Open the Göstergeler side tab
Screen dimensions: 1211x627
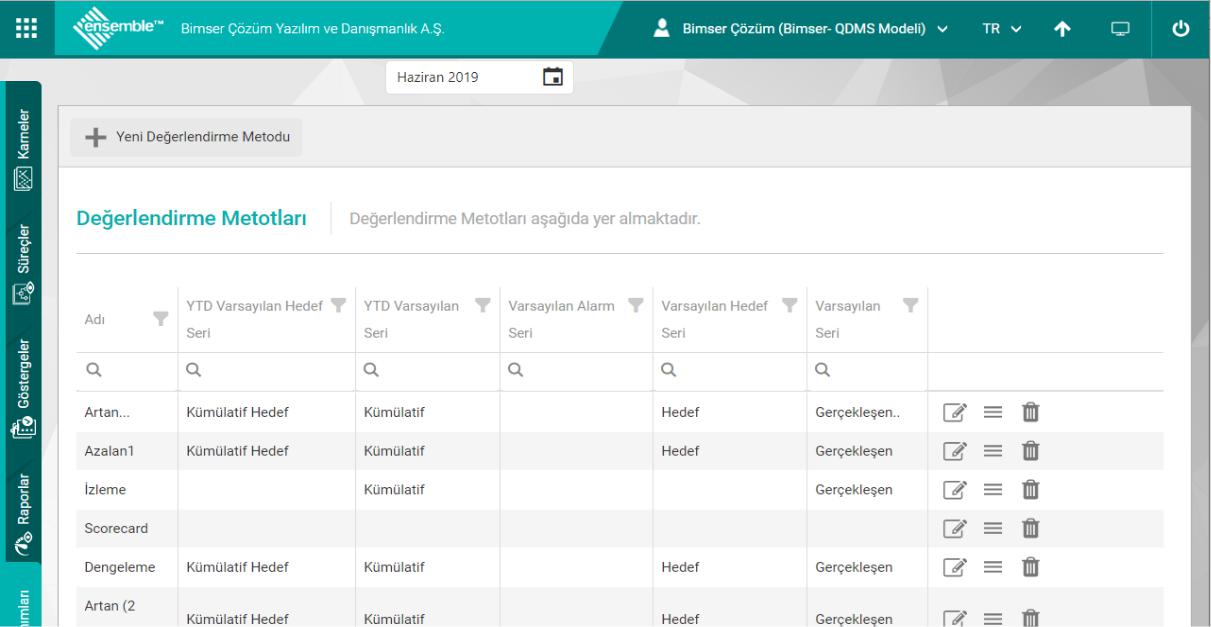coord(23,388)
